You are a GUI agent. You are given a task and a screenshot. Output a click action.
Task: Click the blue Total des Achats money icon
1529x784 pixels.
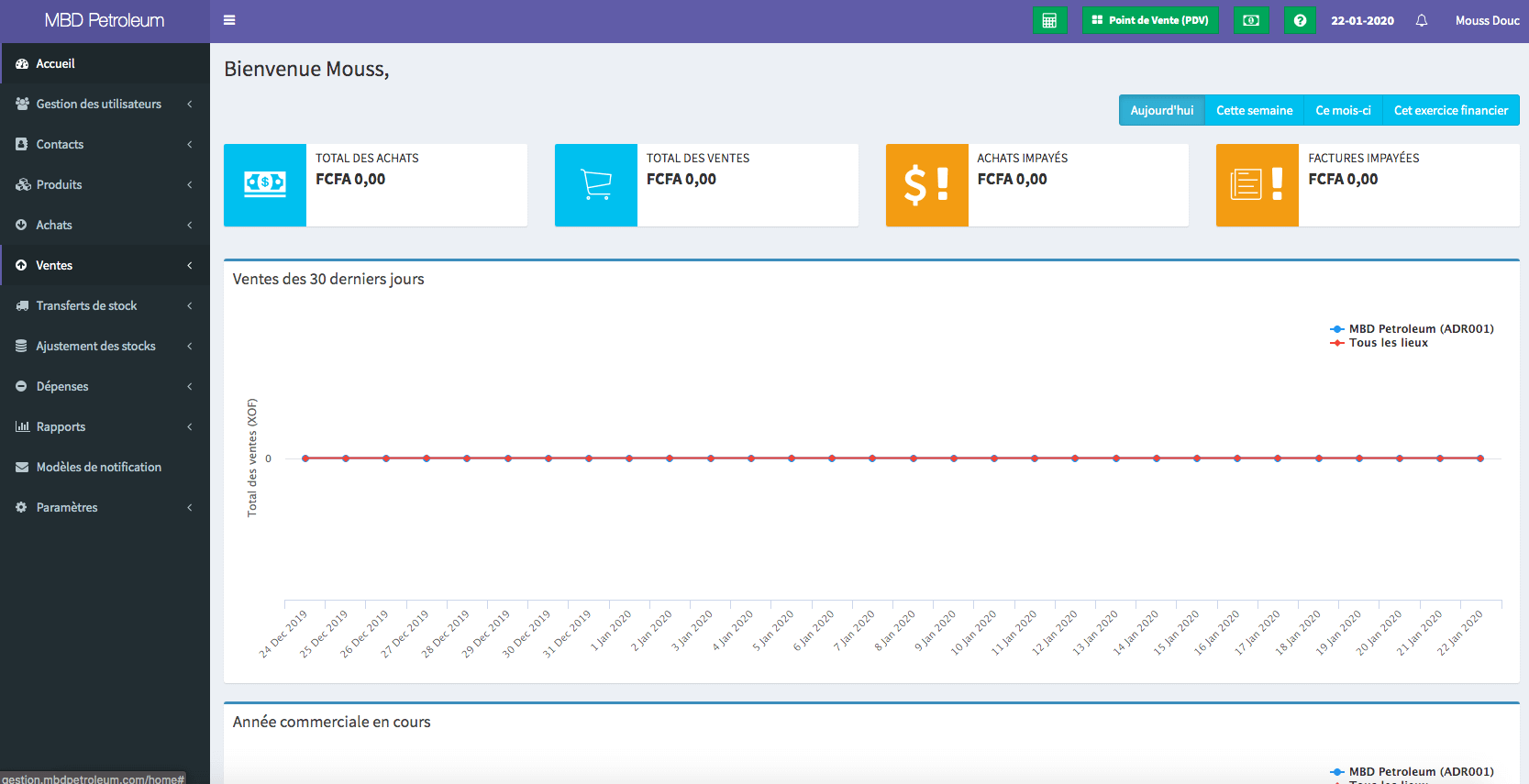[x=265, y=185]
